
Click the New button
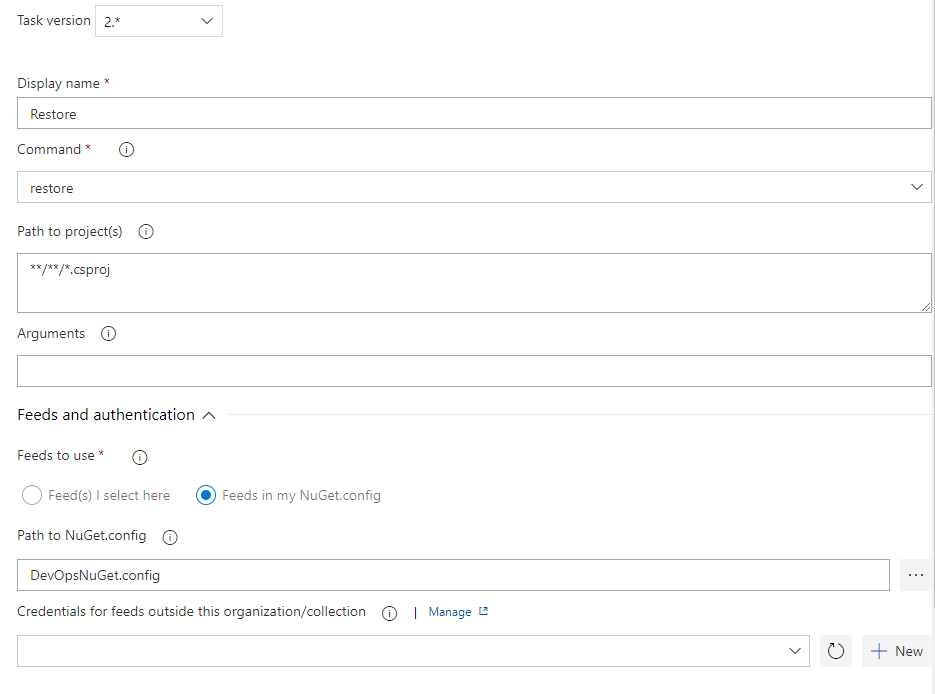tap(897, 651)
